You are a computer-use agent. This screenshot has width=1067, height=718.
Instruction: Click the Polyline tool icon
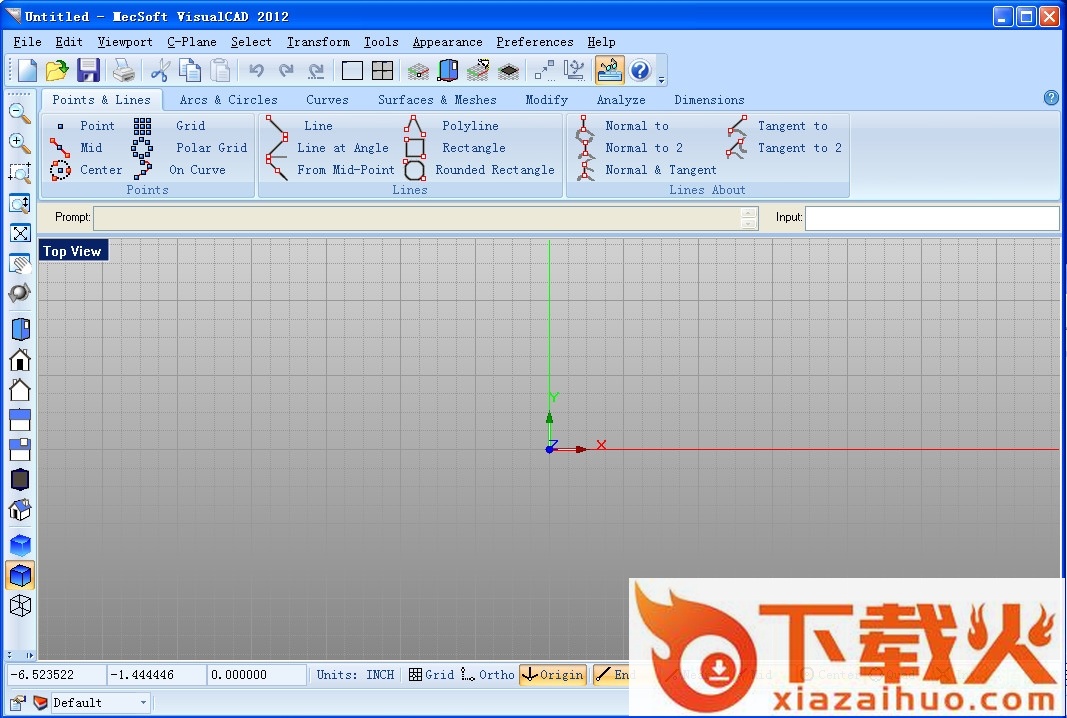[x=414, y=125]
